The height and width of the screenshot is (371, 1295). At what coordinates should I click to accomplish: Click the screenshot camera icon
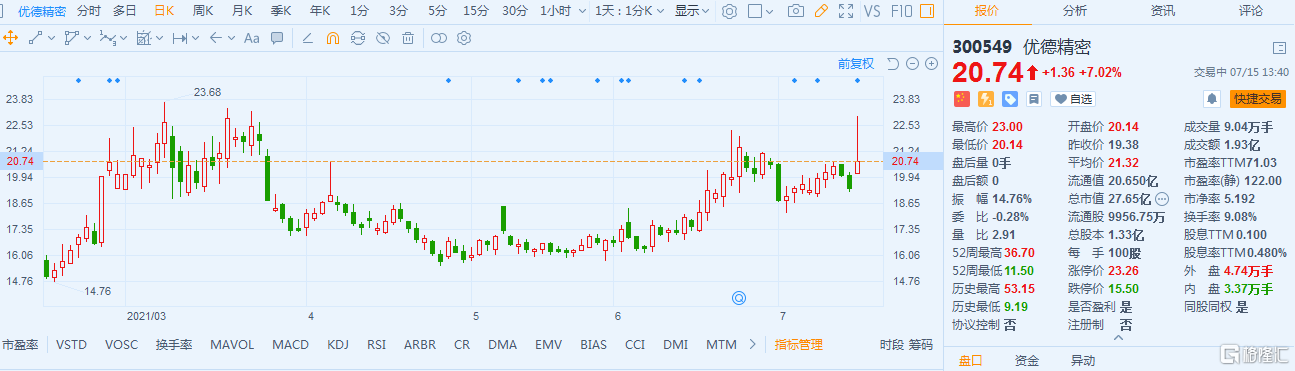click(x=795, y=11)
